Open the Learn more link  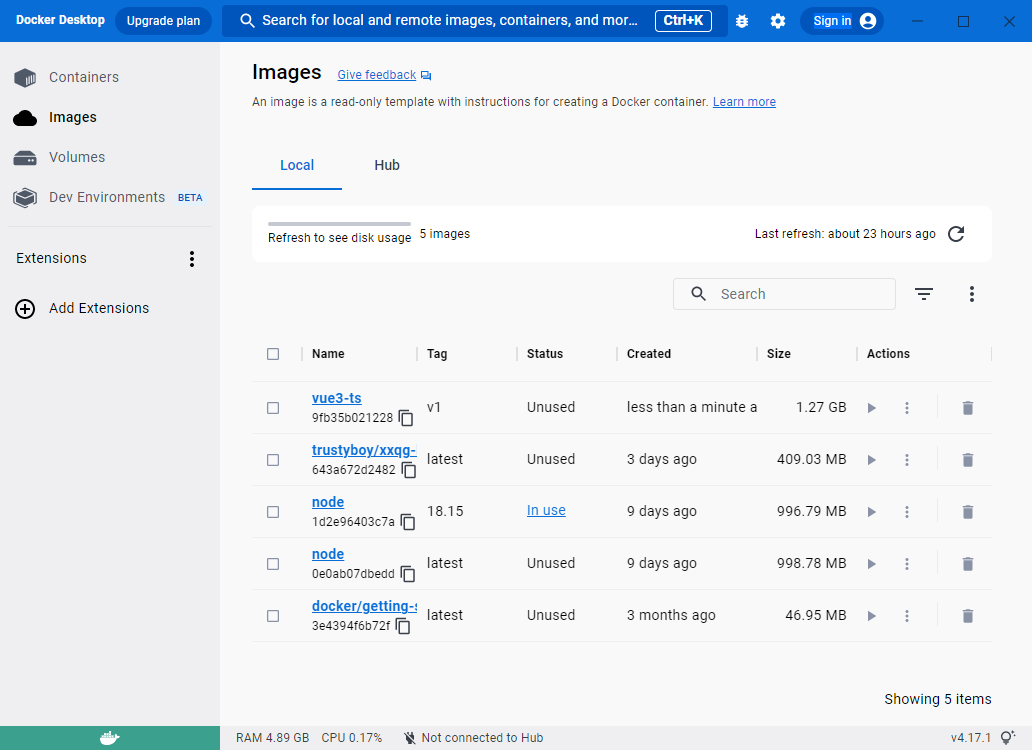pyautogui.click(x=744, y=102)
